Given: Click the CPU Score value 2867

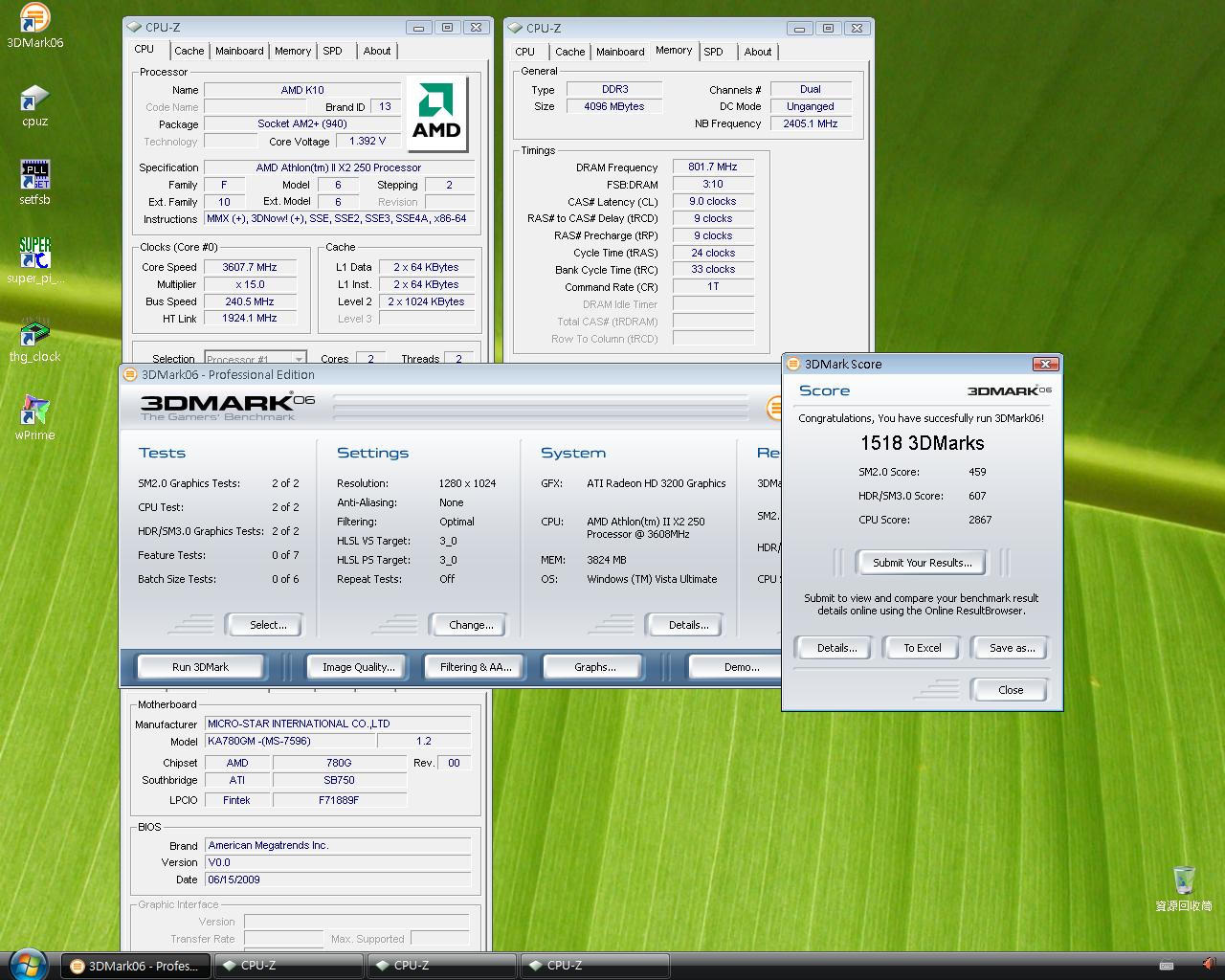Looking at the screenshot, I should point(980,520).
